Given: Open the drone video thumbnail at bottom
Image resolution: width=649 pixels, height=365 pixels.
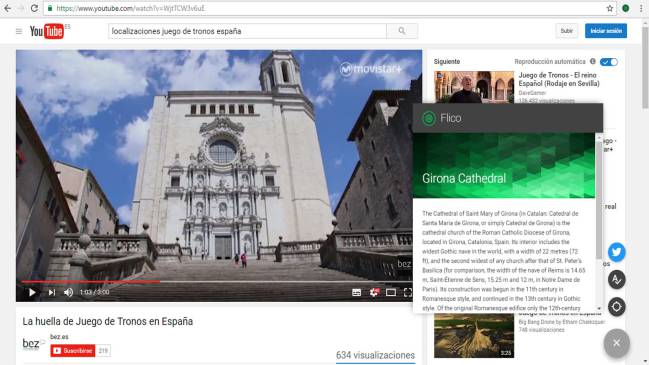Looking at the screenshot, I should click(x=474, y=335).
